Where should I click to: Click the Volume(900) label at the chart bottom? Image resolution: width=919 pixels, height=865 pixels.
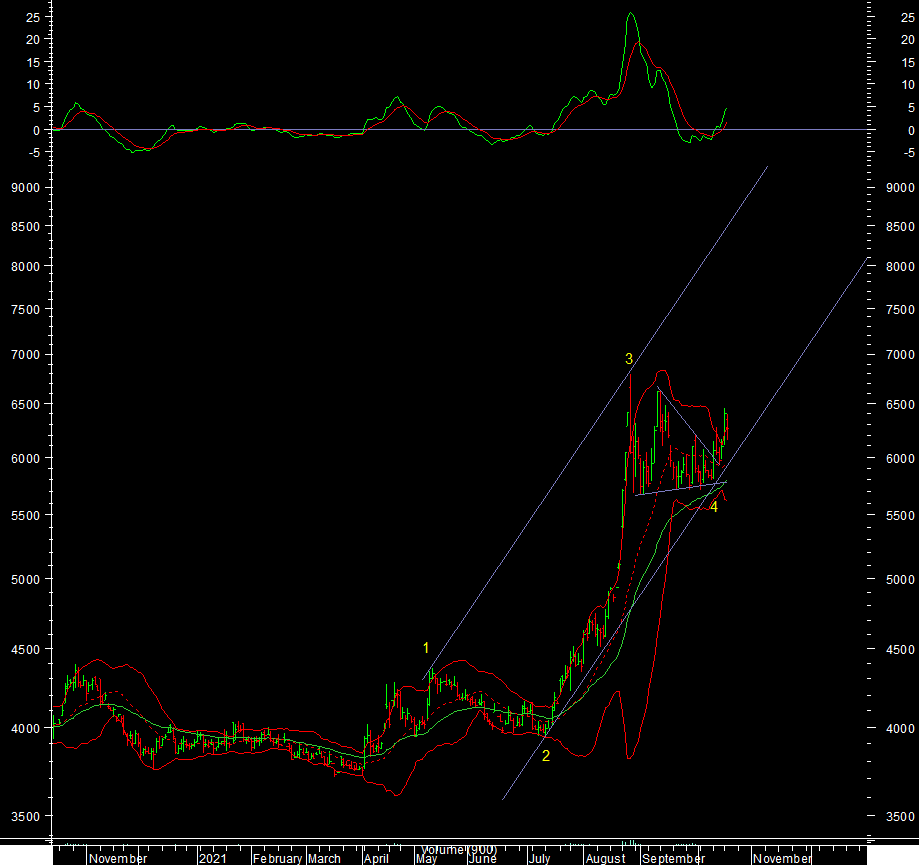458,849
